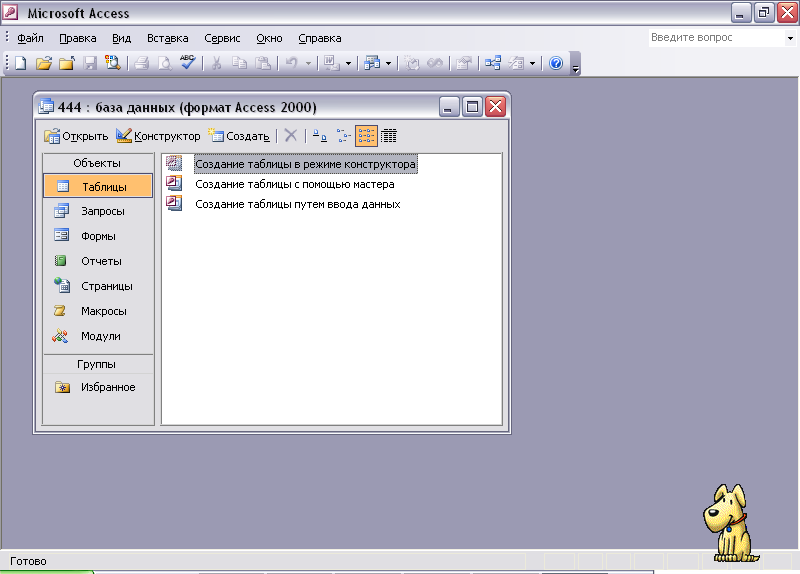
Task: Click the Объекты header bar
Action: (x=98, y=163)
